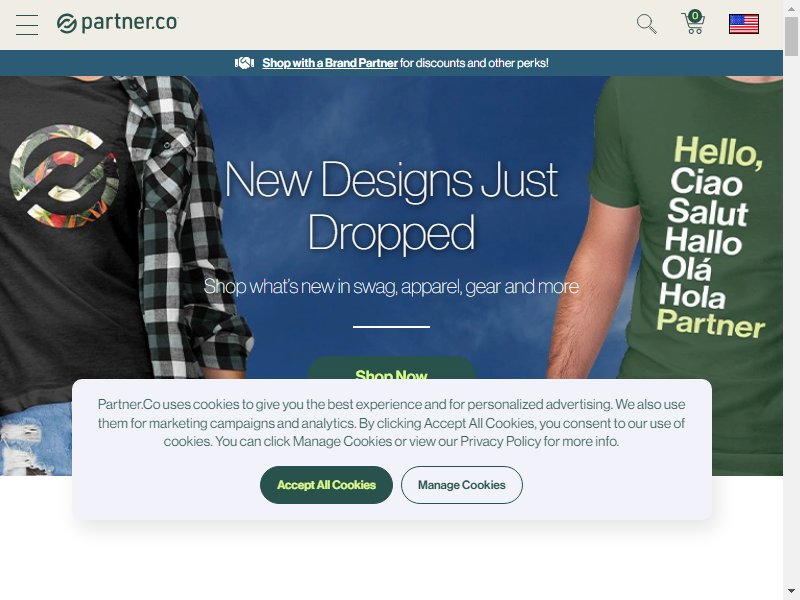Open Manage Cookies settings

[x=462, y=485]
